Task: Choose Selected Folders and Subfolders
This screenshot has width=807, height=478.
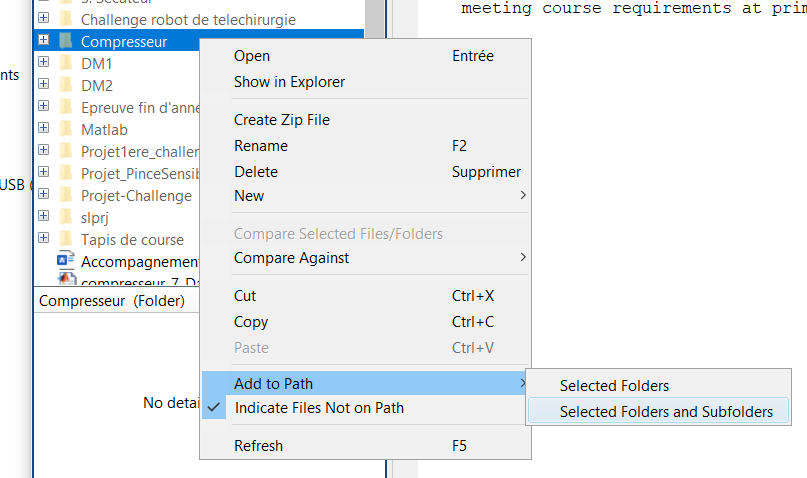Action: coord(658,412)
